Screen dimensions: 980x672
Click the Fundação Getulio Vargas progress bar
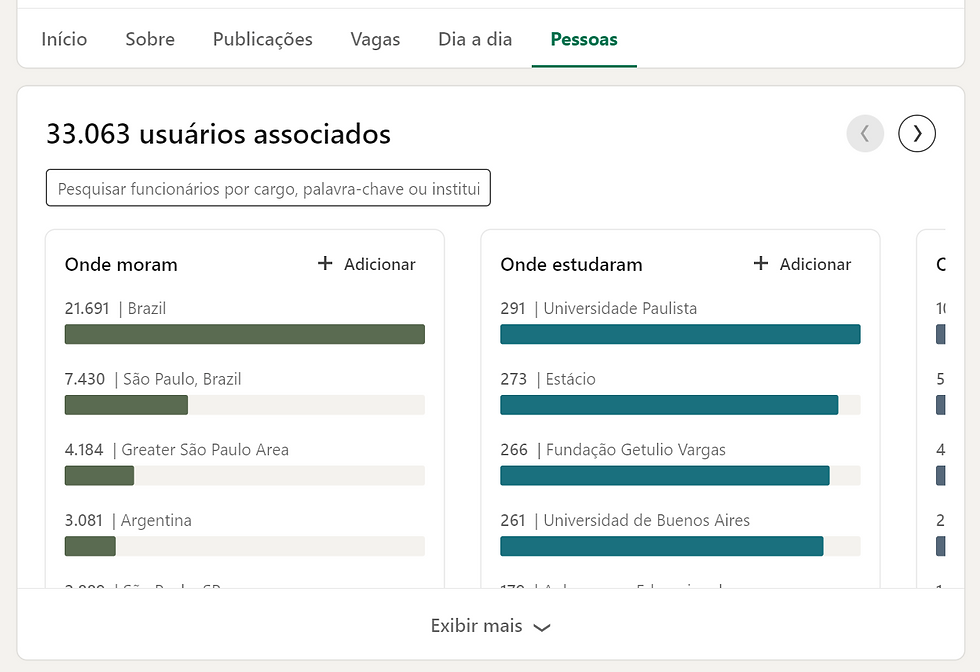663,476
